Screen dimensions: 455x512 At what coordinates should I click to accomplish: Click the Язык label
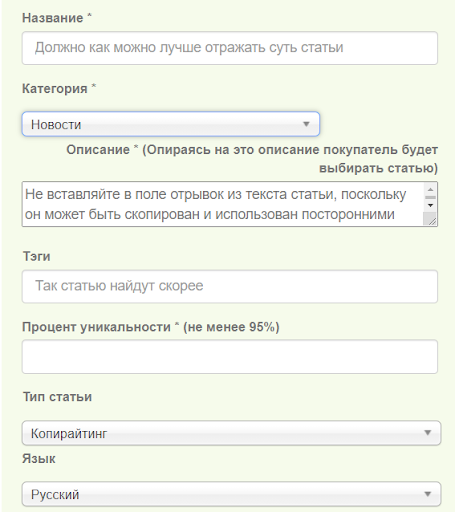click(39, 459)
